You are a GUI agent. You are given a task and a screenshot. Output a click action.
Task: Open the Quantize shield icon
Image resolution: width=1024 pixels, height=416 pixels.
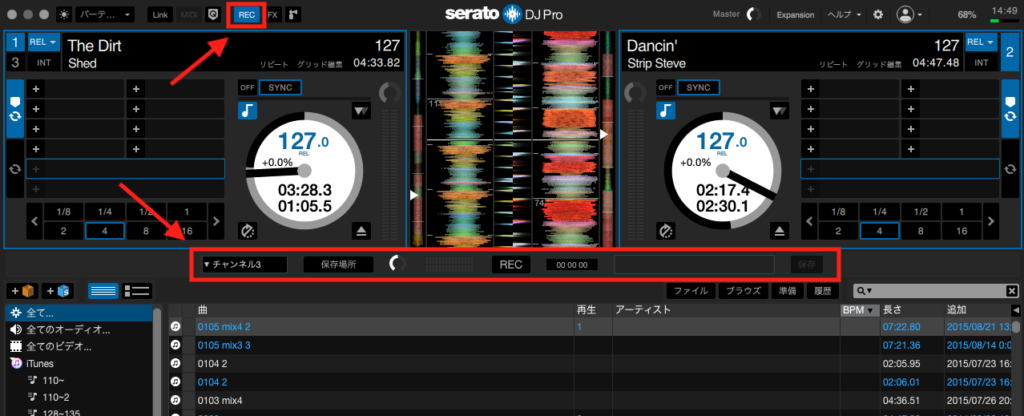click(x=212, y=14)
